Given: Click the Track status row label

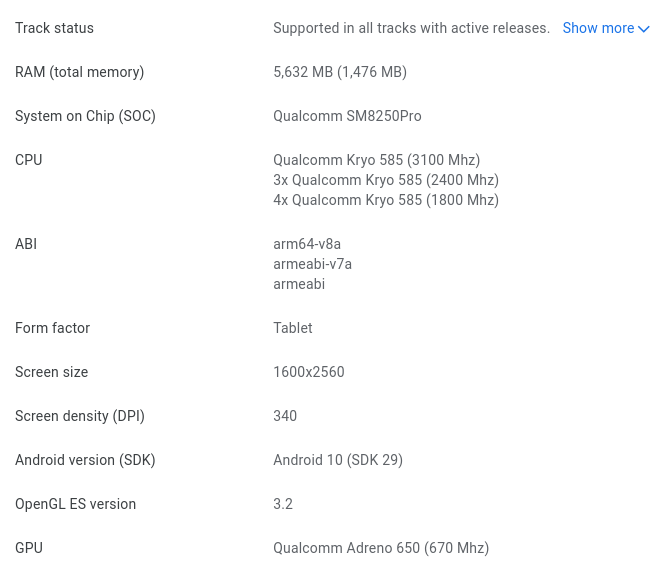Looking at the screenshot, I should pos(54,28).
